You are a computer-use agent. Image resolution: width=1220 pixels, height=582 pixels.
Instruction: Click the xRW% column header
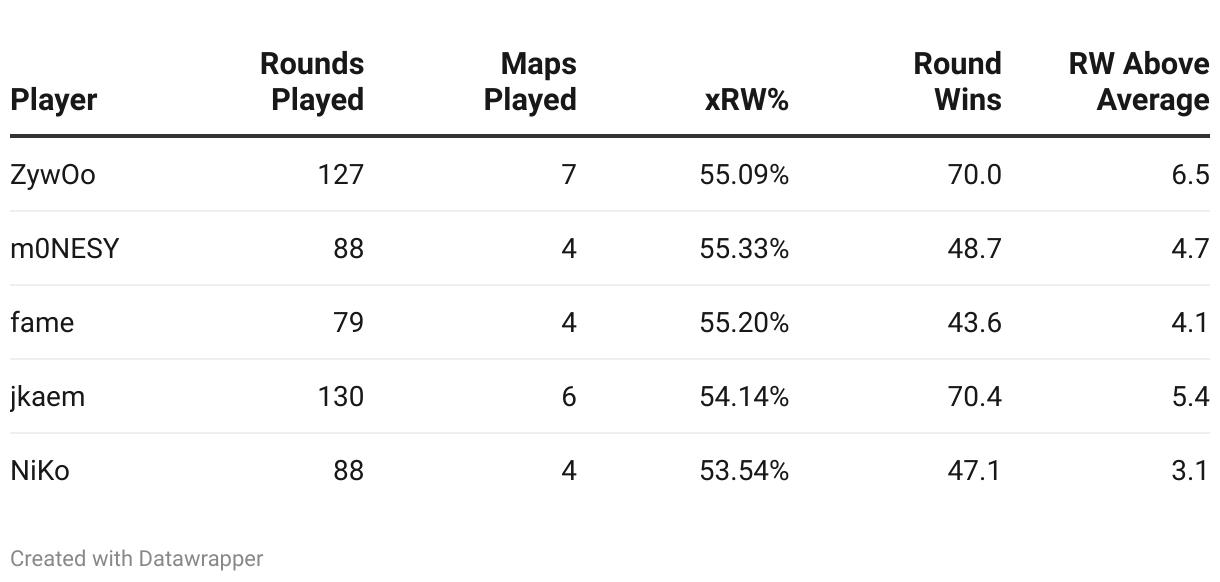tap(747, 100)
